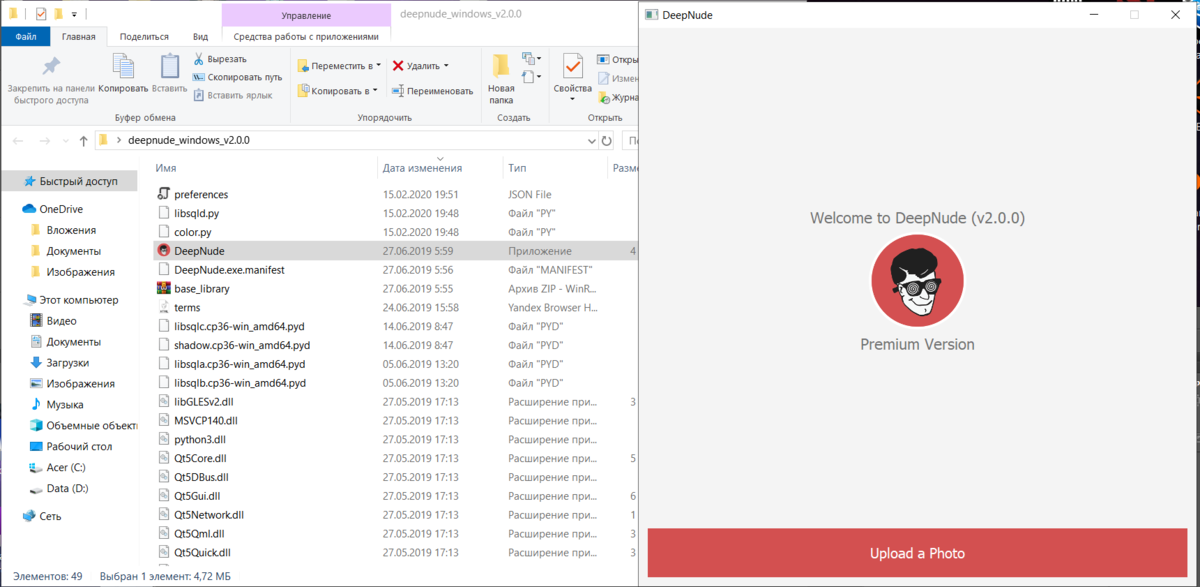Select the libsqld.py file

coord(196,213)
